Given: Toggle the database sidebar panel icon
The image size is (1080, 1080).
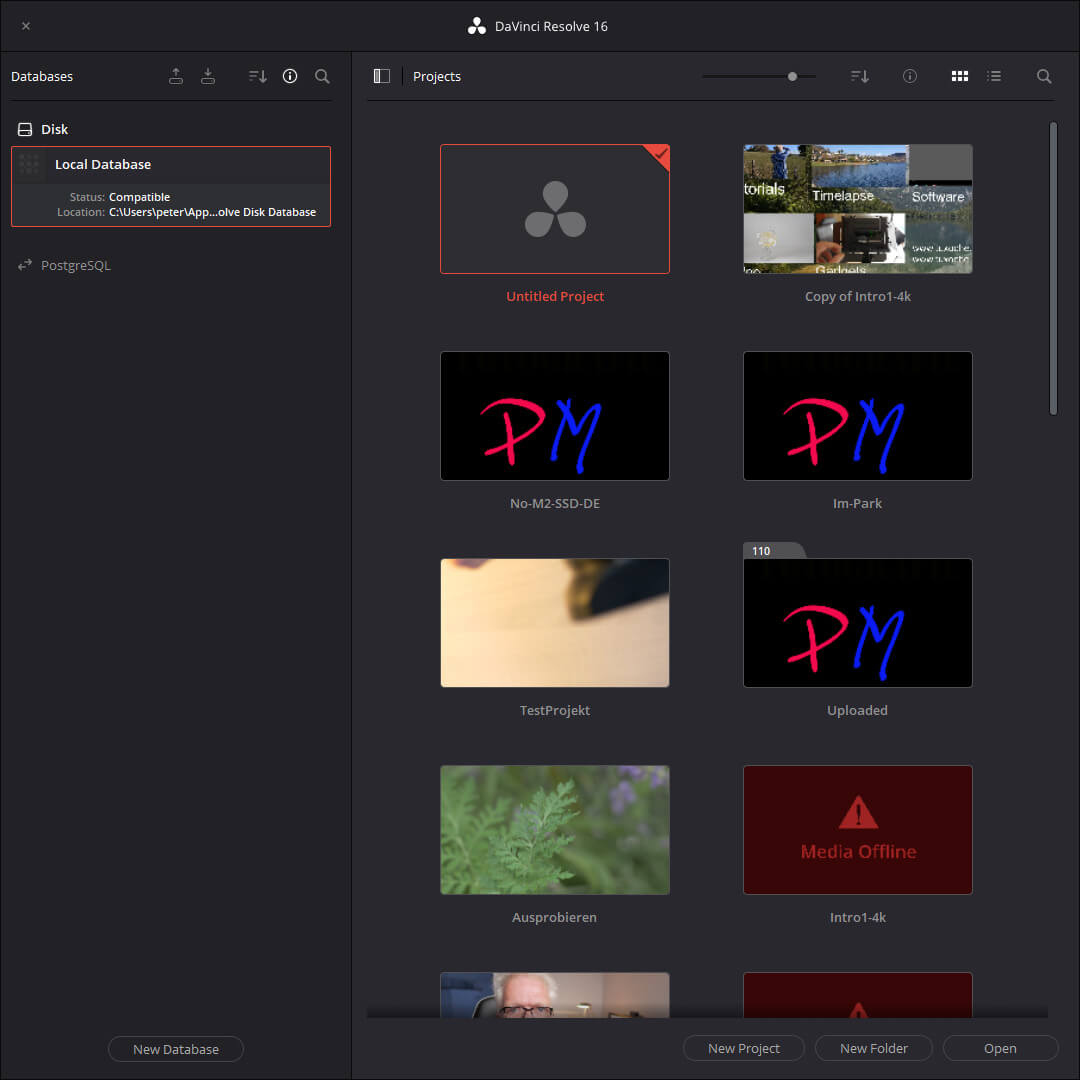Looking at the screenshot, I should (382, 76).
